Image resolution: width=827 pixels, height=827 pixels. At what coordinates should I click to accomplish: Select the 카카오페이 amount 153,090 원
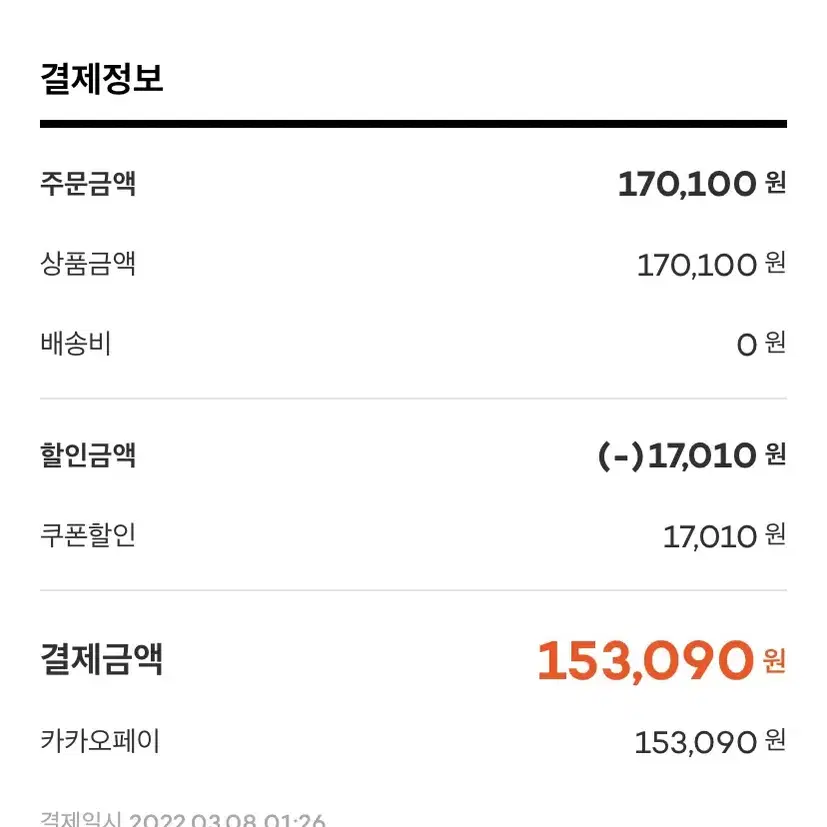[710, 741]
